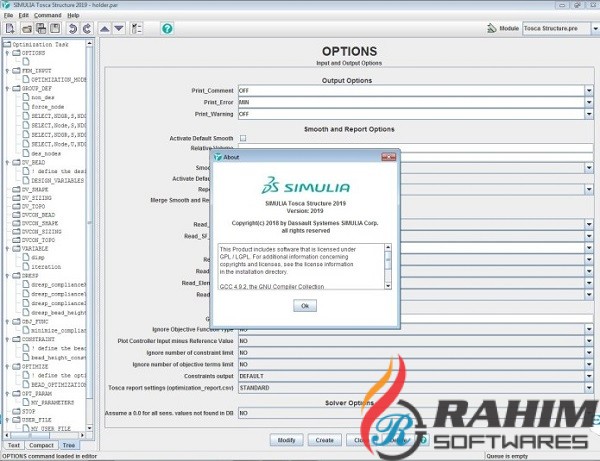Click the Modify button
600x461 pixels.
[x=286, y=440]
